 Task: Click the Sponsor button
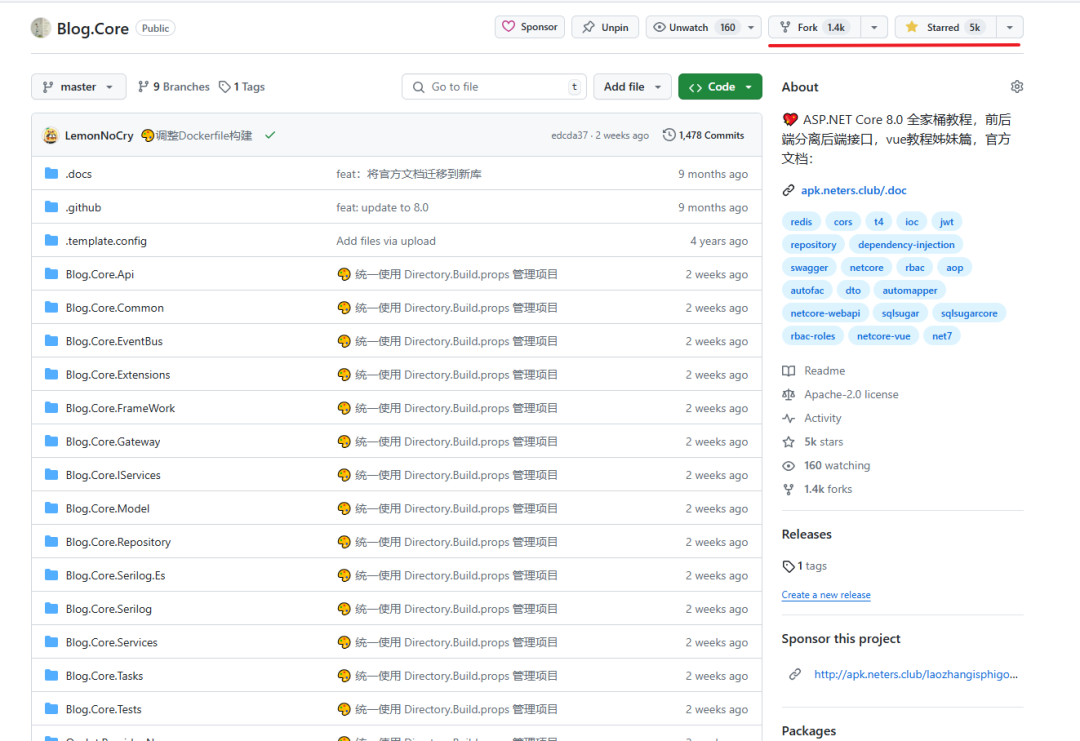pyautogui.click(x=530, y=27)
